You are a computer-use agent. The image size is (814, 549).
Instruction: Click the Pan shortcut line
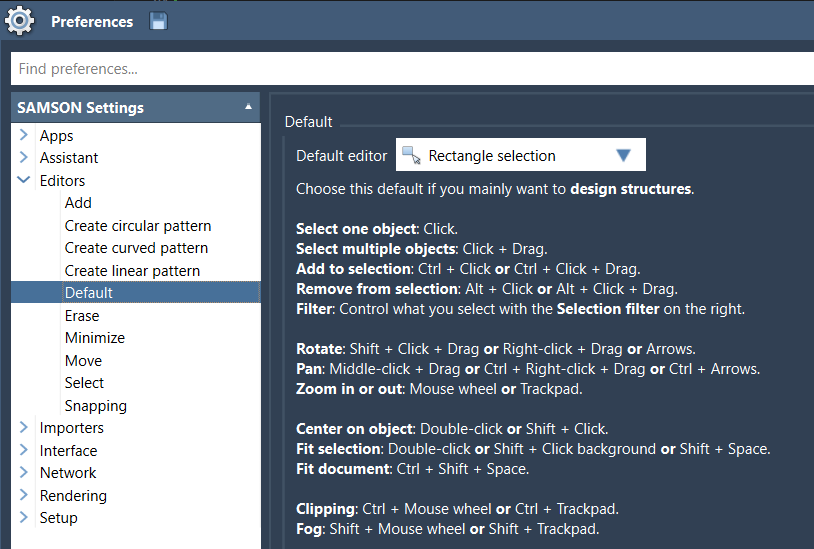click(x=528, y=369)
